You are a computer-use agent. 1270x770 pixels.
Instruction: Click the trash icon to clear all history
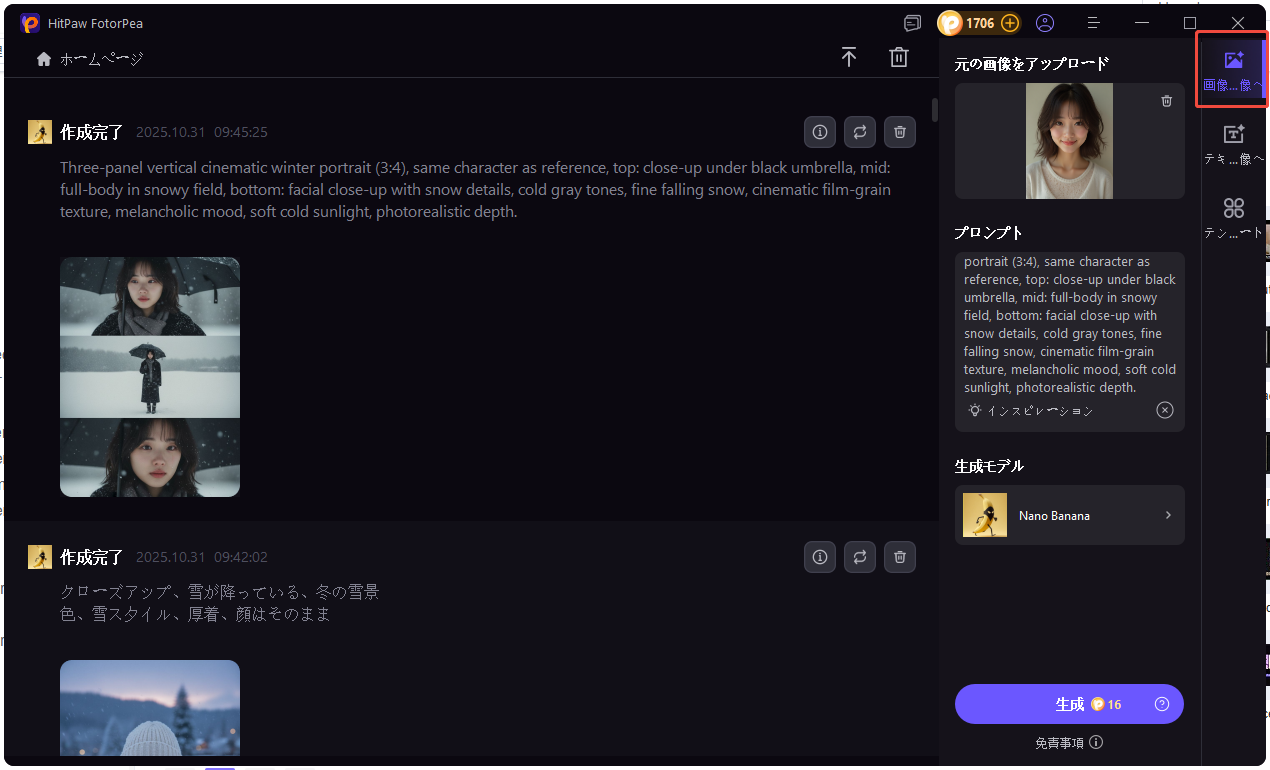pos(899,58)
